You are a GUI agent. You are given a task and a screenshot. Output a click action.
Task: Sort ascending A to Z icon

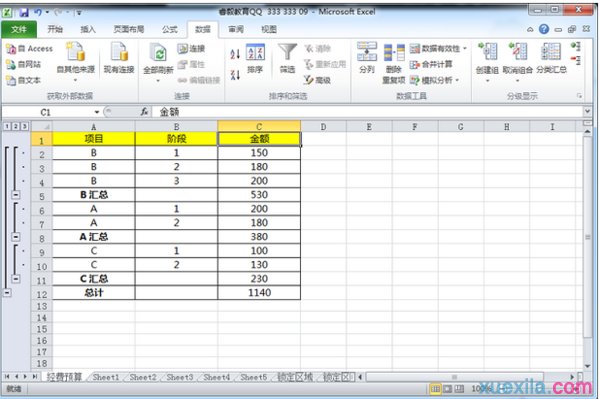coord(235,54)
